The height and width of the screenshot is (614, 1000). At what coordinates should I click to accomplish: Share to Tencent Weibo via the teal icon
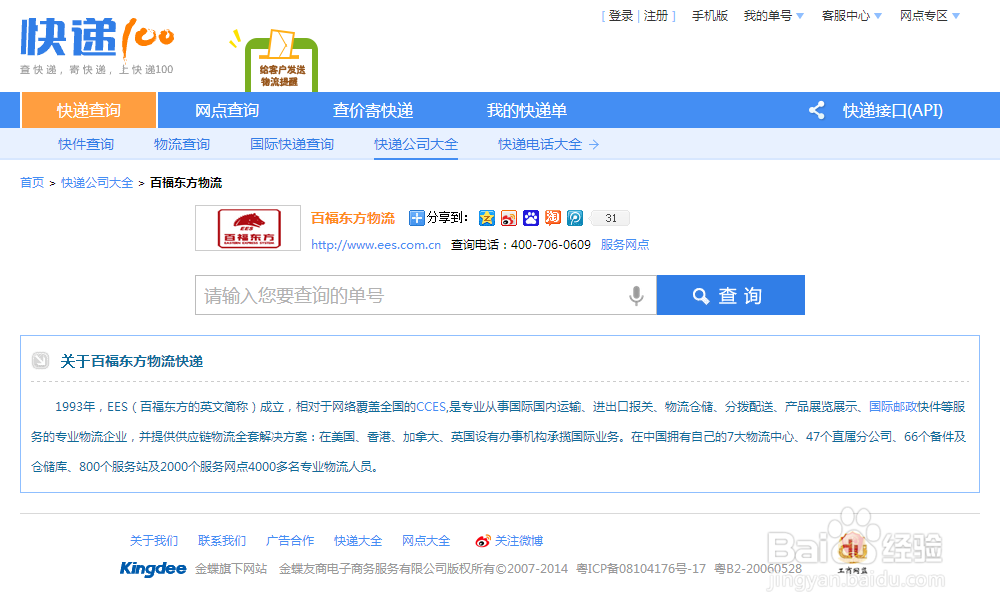tap(575, 218)
